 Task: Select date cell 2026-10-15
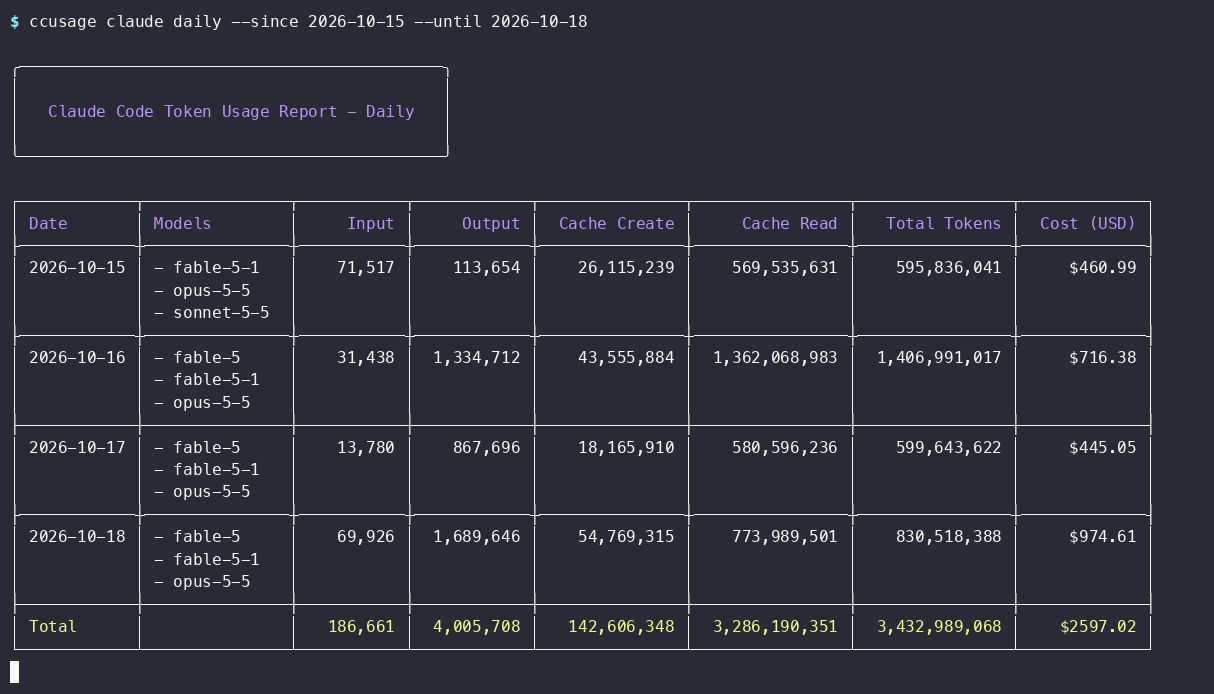[77, 267]
